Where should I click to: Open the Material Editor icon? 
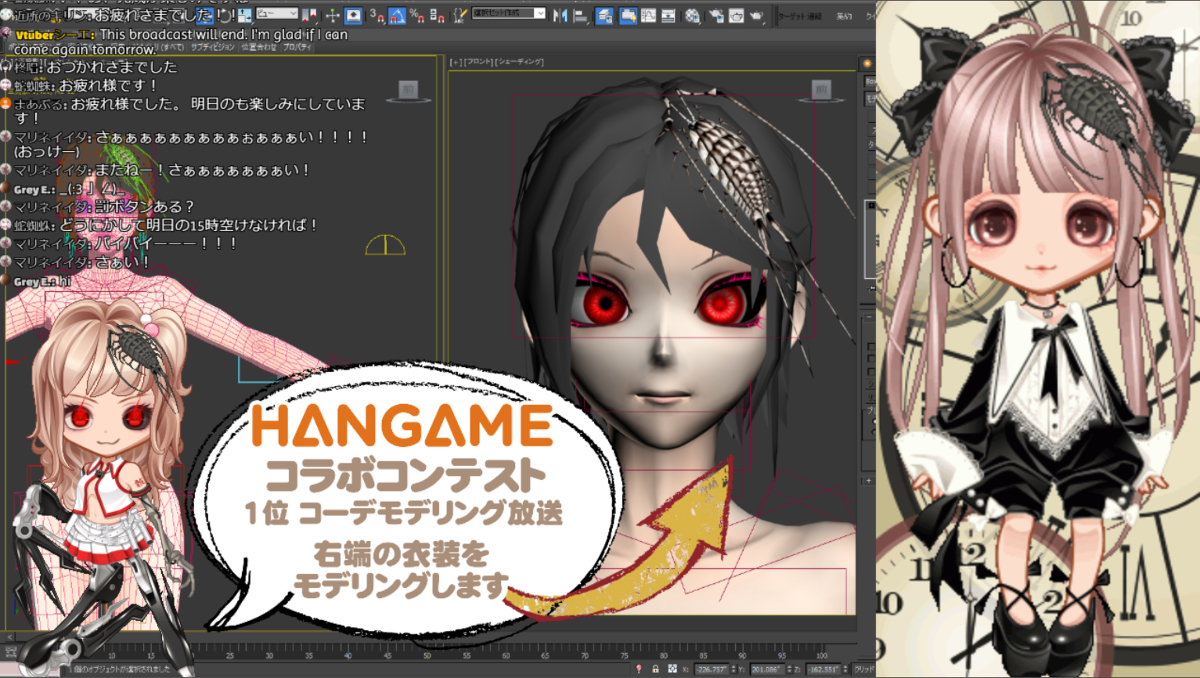pyautogui.click(x=693, y=16)
